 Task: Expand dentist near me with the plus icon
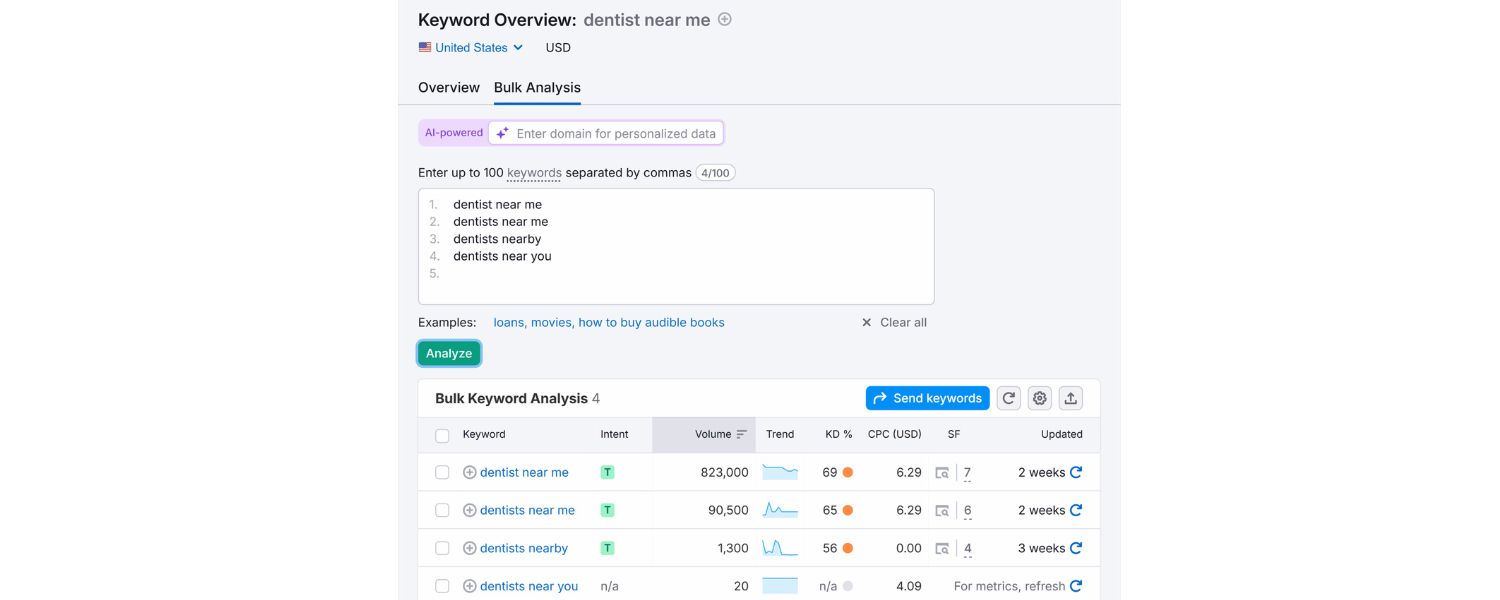pos(469,471)
